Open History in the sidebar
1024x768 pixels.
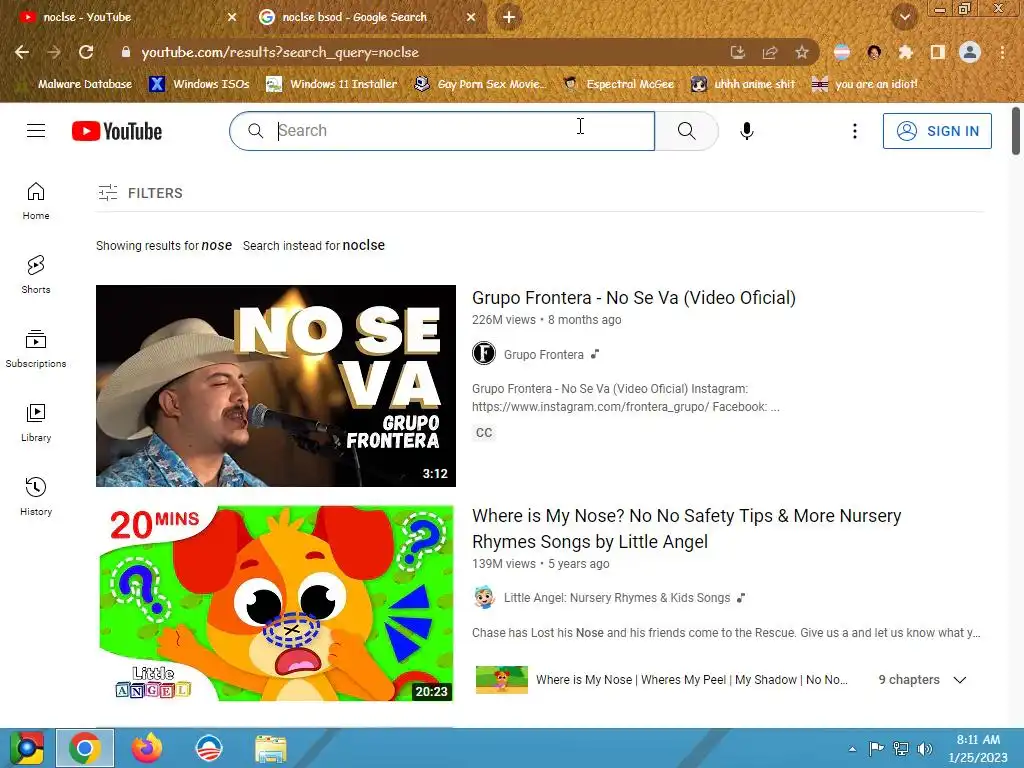[x=36, y=497]
